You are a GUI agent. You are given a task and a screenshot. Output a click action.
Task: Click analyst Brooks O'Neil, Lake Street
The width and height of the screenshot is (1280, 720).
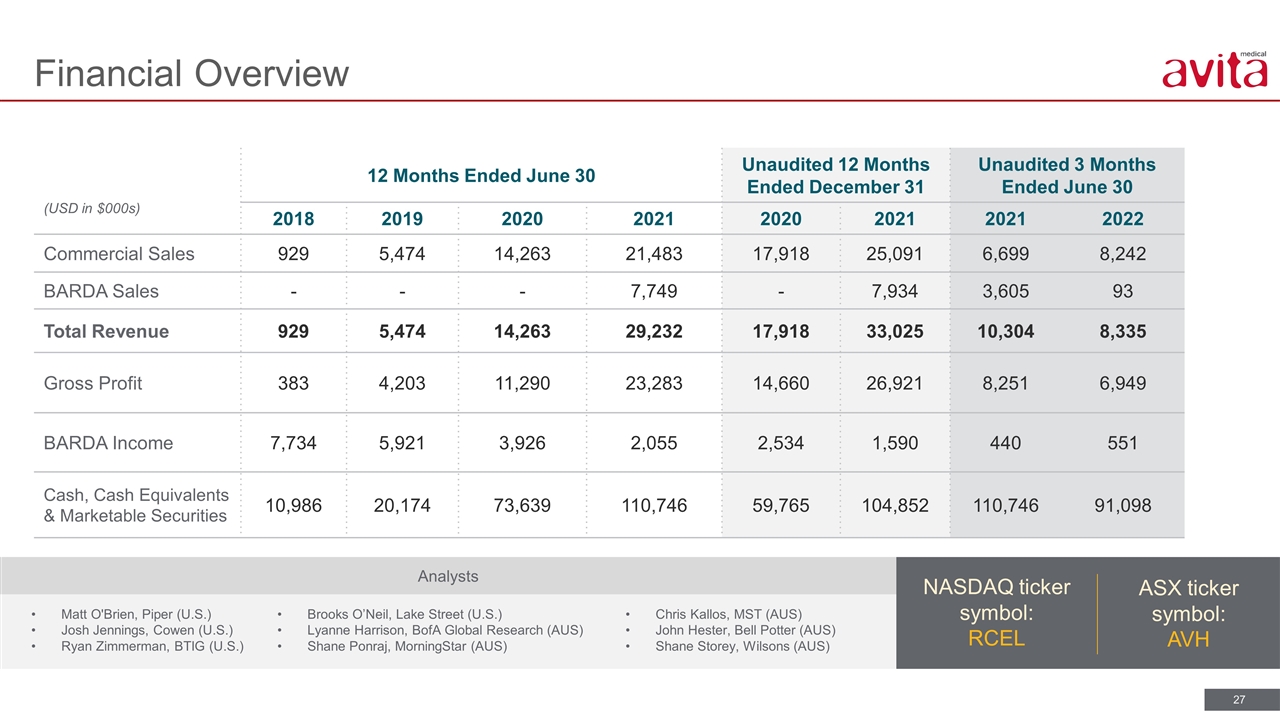404,614
